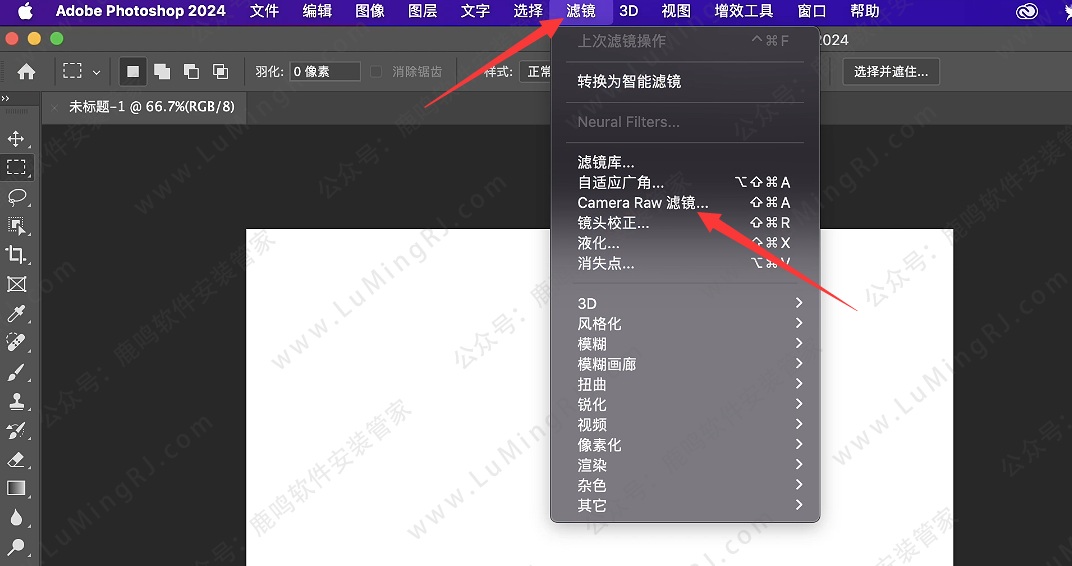Select the Clone Stamp tool

point(16,401)
